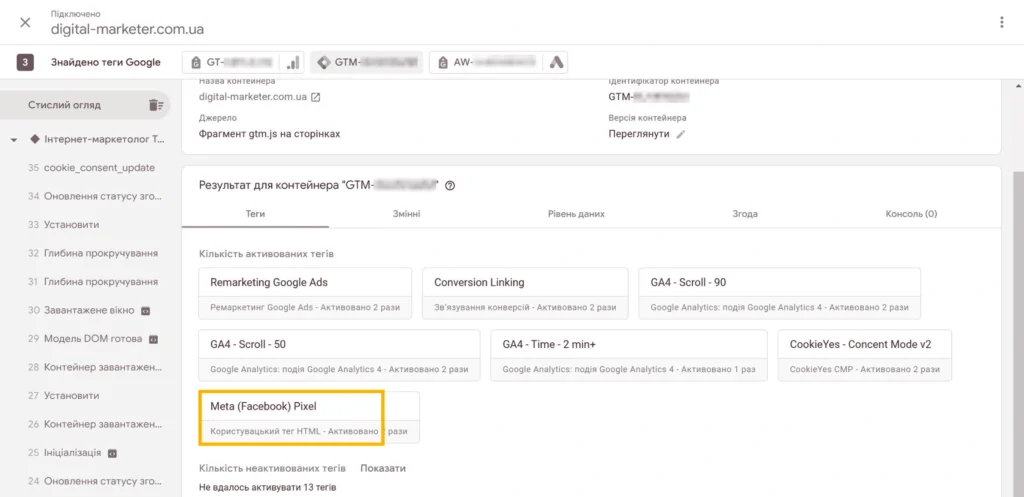Image resolution: width=1024 pixels, height=497 pixels.
Task: Select event 24 Оновлення статусу зго...
Action: tap(95, 481)
